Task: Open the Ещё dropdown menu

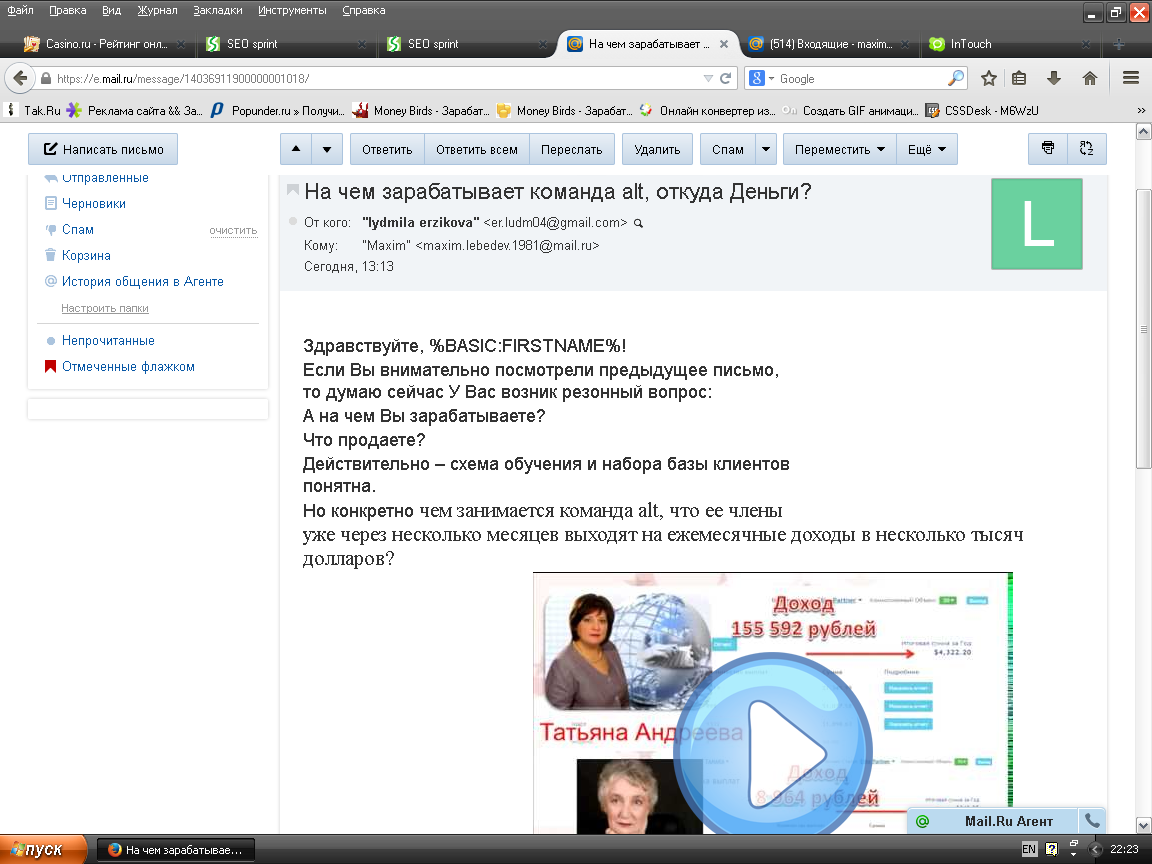Action: [926, 149]
